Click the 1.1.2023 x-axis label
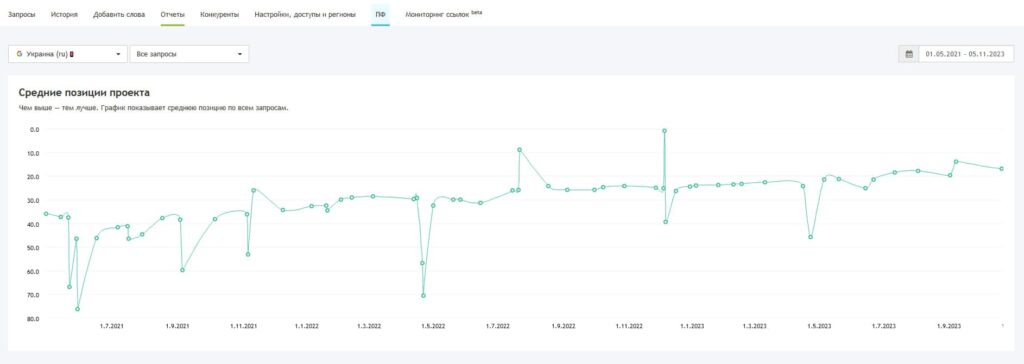The image size is (1024, 364). pos(692,325)
